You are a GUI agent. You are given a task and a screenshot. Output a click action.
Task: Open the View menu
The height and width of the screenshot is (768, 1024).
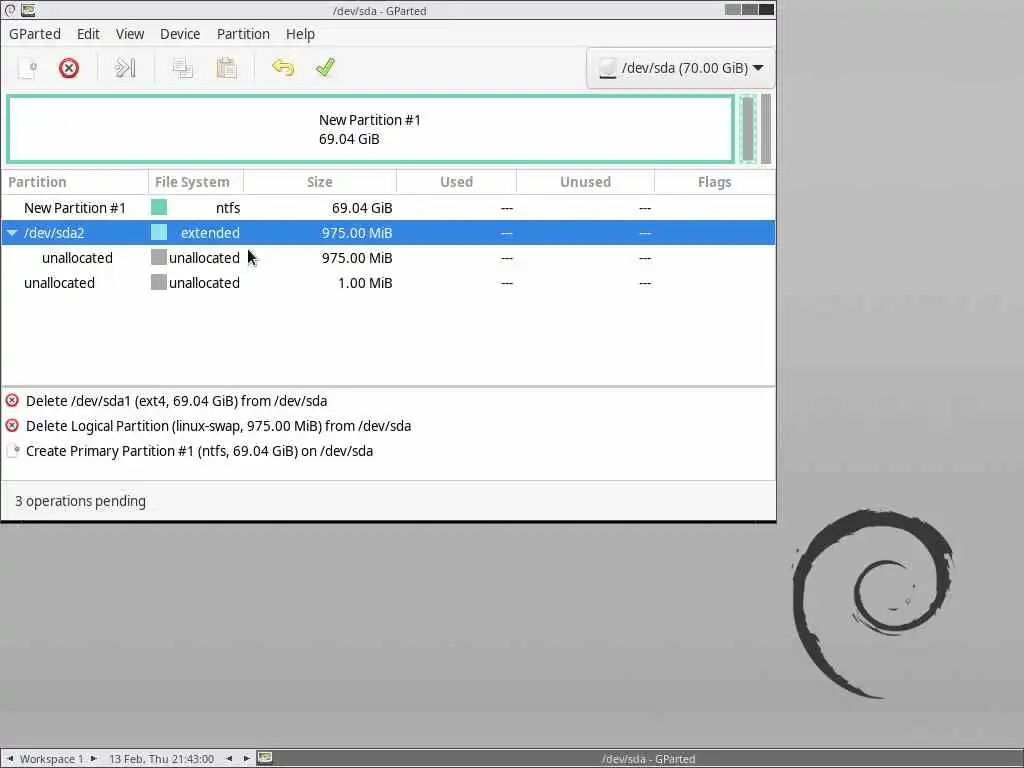point(130,34)
